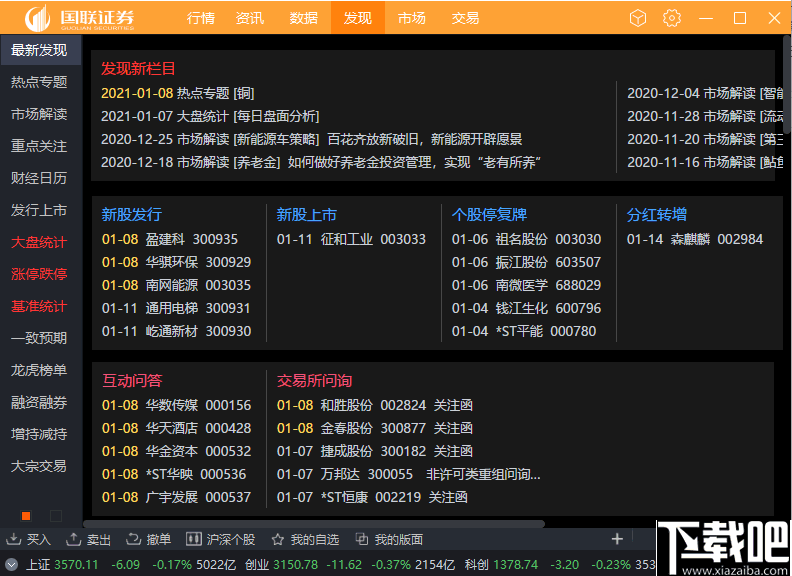The width and height of the screenshot is (792, 576).
Task: Open 万邦达 300055 inquiry row
Action: point(409,474)
